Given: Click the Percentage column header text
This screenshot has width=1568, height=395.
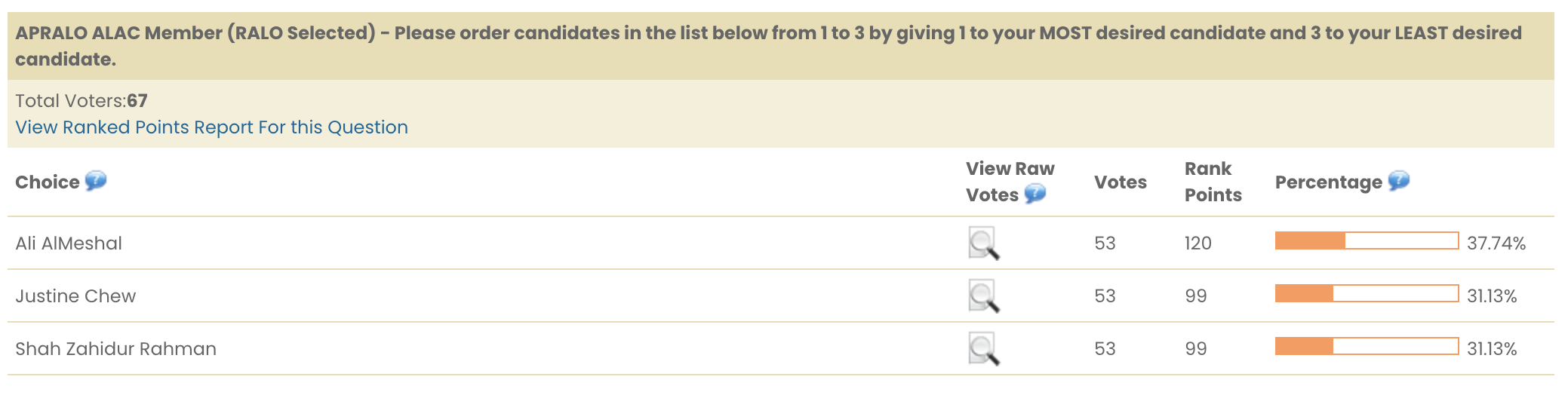Looking at the screenshot, I should (x=1328, y=182).
